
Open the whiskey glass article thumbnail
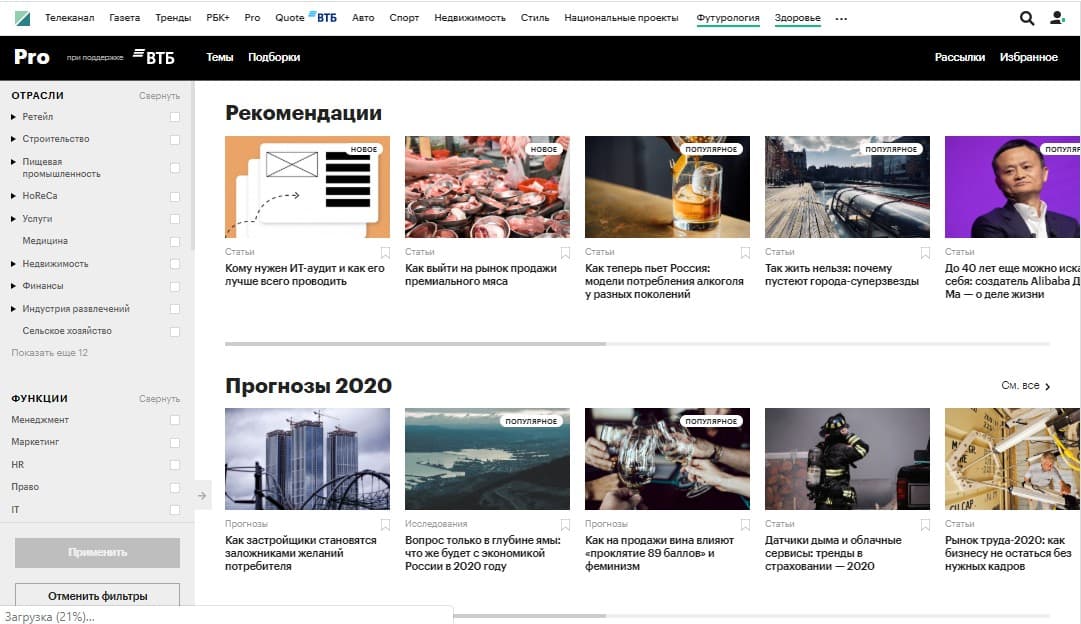point(667,187)
